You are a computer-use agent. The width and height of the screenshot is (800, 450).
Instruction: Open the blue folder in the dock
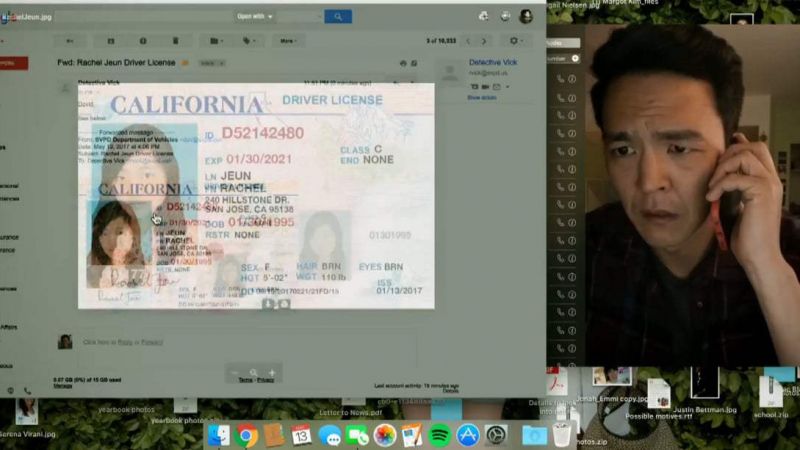click(x=535, y=435)
